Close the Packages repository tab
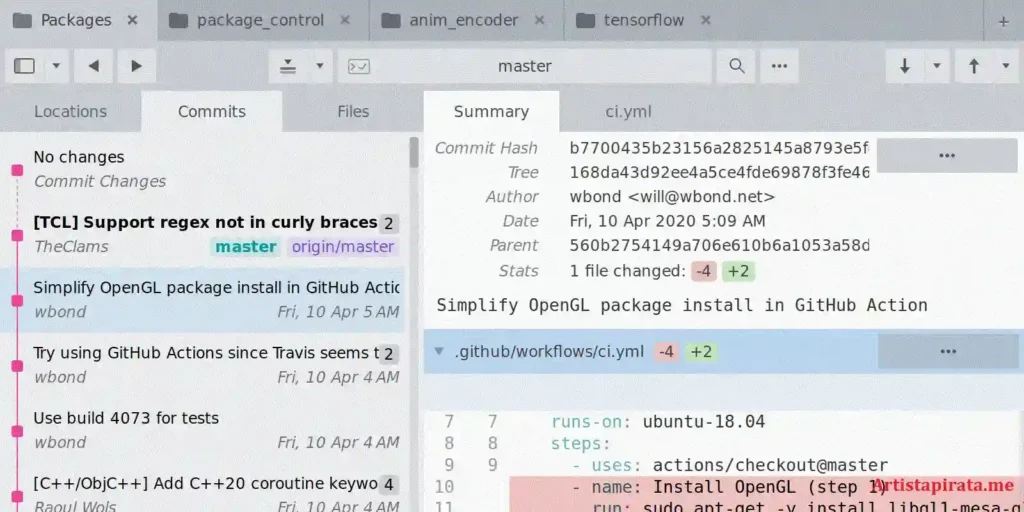The width and height of the screenshot is (1024, 512). pos(133,20)
